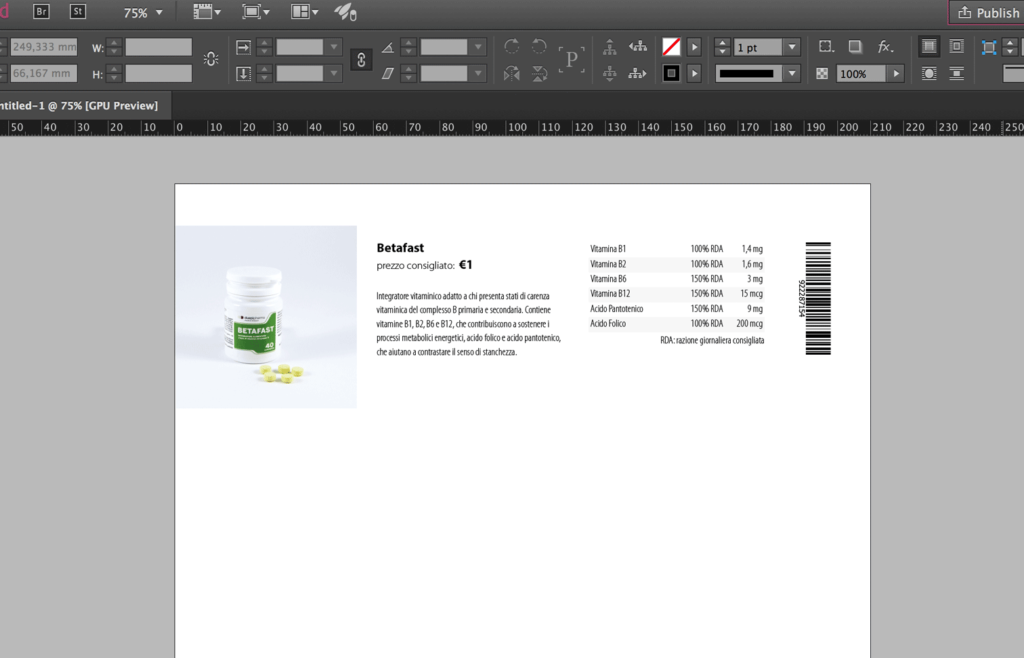Select Wrap Around Bounding Box option
Screen dimensions: 1024x658
(957, 46)
